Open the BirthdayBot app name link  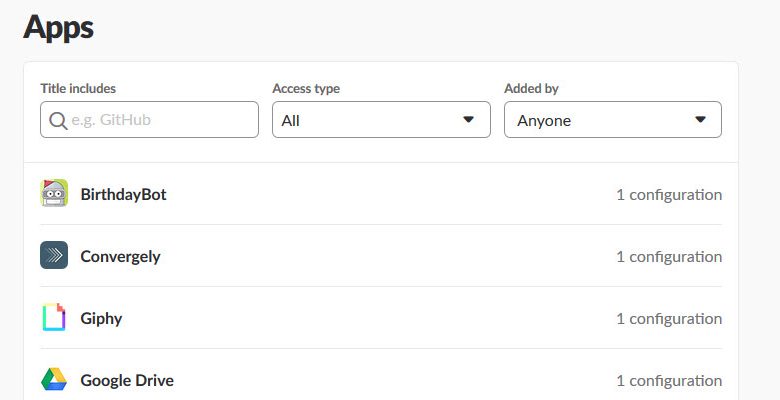[x=123, y=194]
